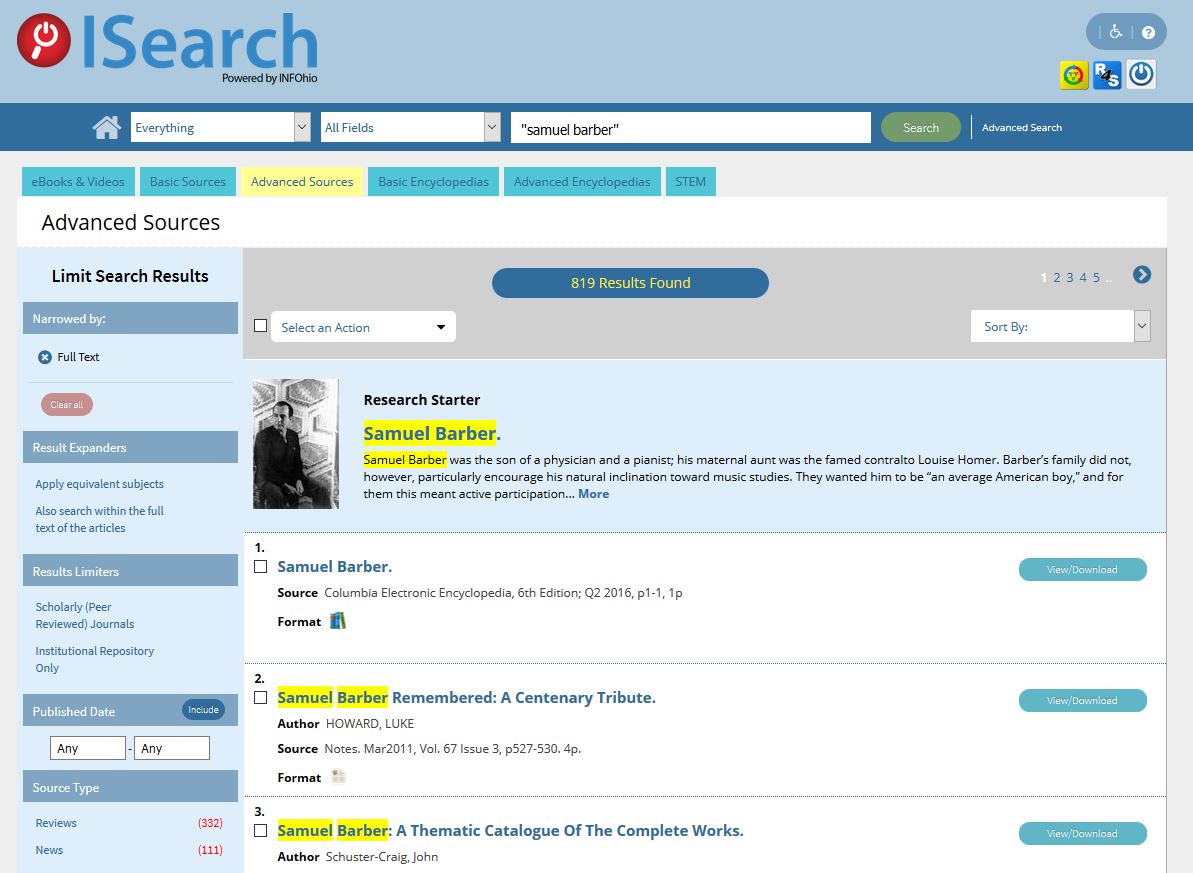The width and height of the screenshot is (1193, 873).
Task: Click the Clear all button
Action: 67,405
